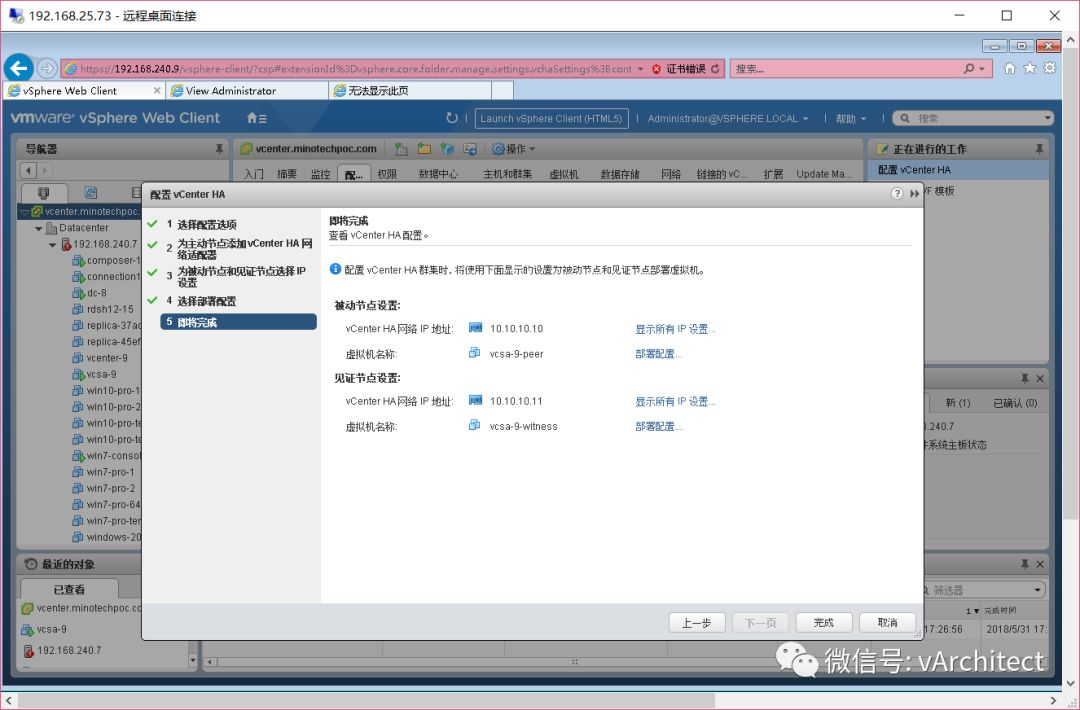This screenshot has width=1080, height=710.
Task: Open IE favorites star icon
Action: 1030,68
